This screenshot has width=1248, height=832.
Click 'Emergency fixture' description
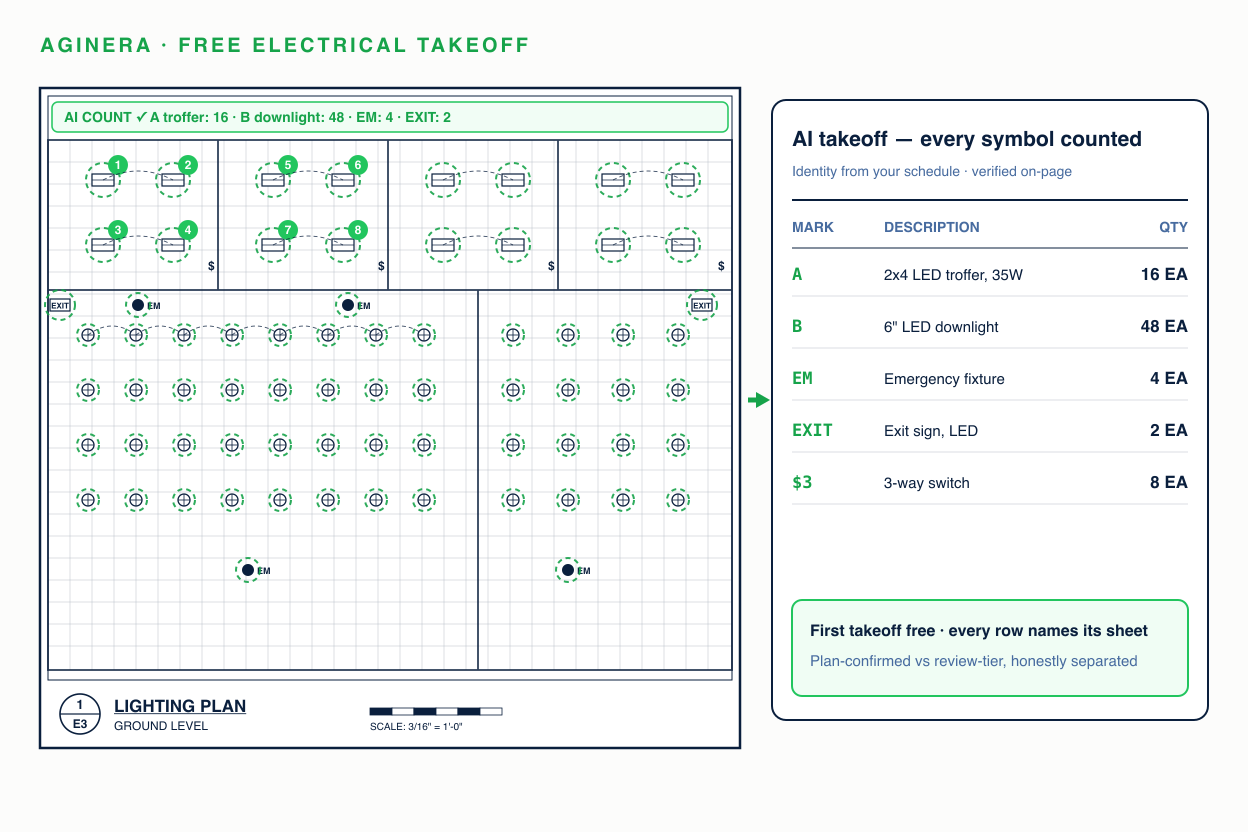[x=944, y=379]
